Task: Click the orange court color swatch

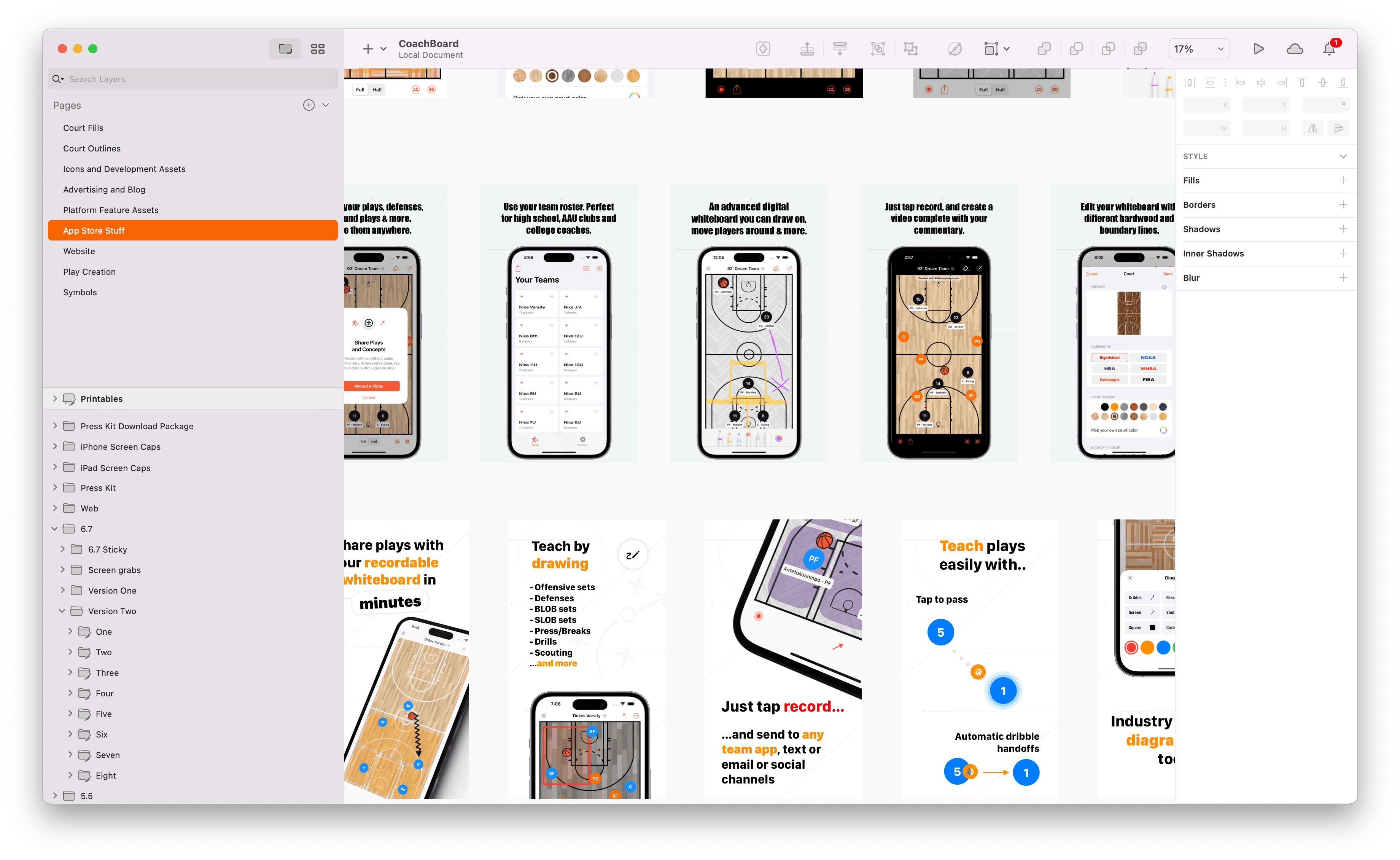Action: tap(1114, 408)
